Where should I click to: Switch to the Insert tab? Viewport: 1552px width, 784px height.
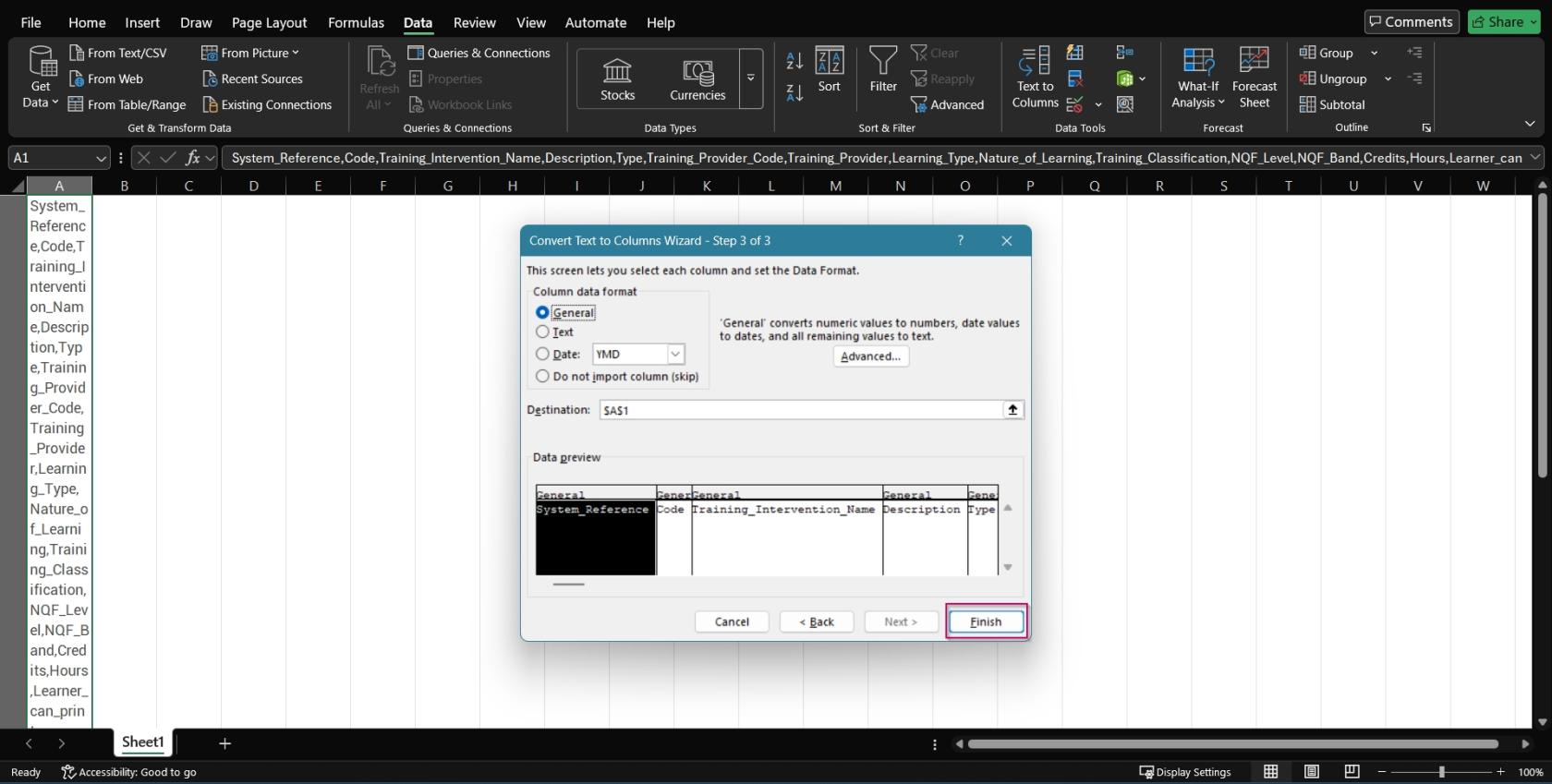tap(142, 22)
